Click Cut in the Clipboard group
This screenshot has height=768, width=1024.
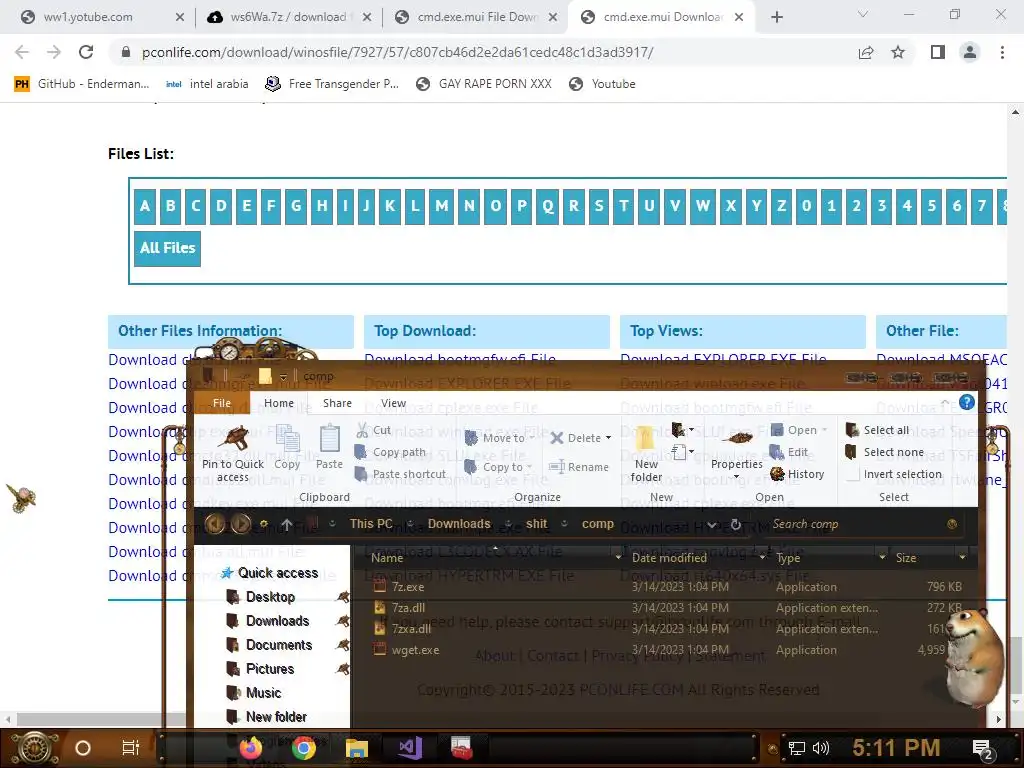[374, 430]
